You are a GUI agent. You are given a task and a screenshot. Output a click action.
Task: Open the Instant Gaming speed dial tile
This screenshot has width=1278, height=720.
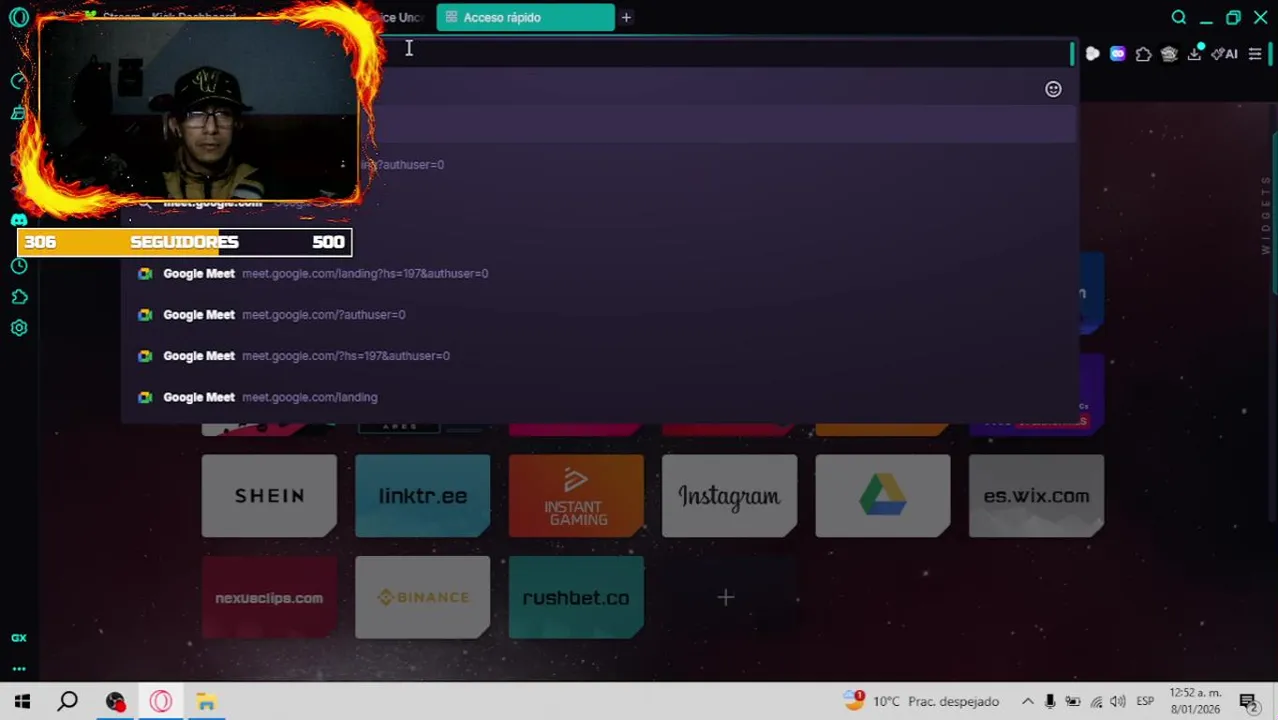[576, 496]
